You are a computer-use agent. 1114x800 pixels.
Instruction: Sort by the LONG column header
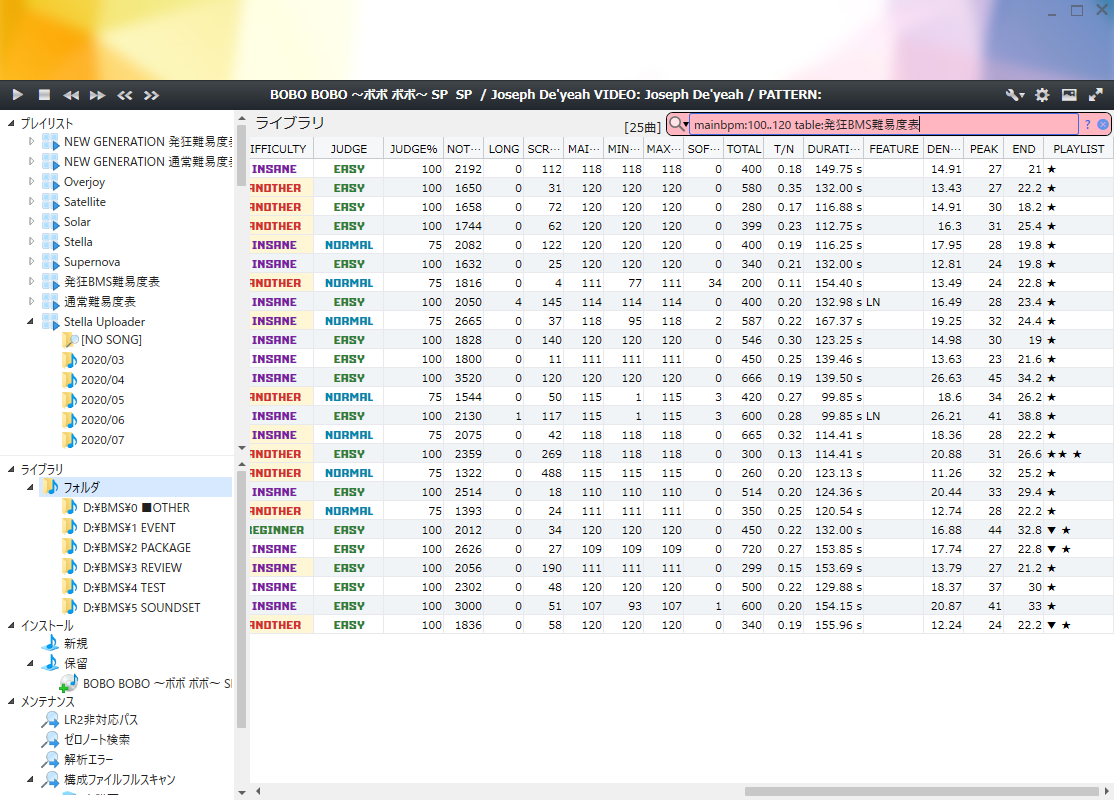pyautogui.click(x=504, y=148)
